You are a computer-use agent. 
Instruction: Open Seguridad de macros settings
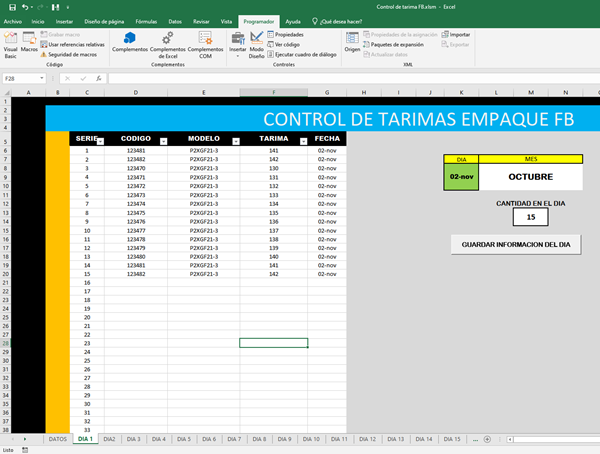point(68,54)
